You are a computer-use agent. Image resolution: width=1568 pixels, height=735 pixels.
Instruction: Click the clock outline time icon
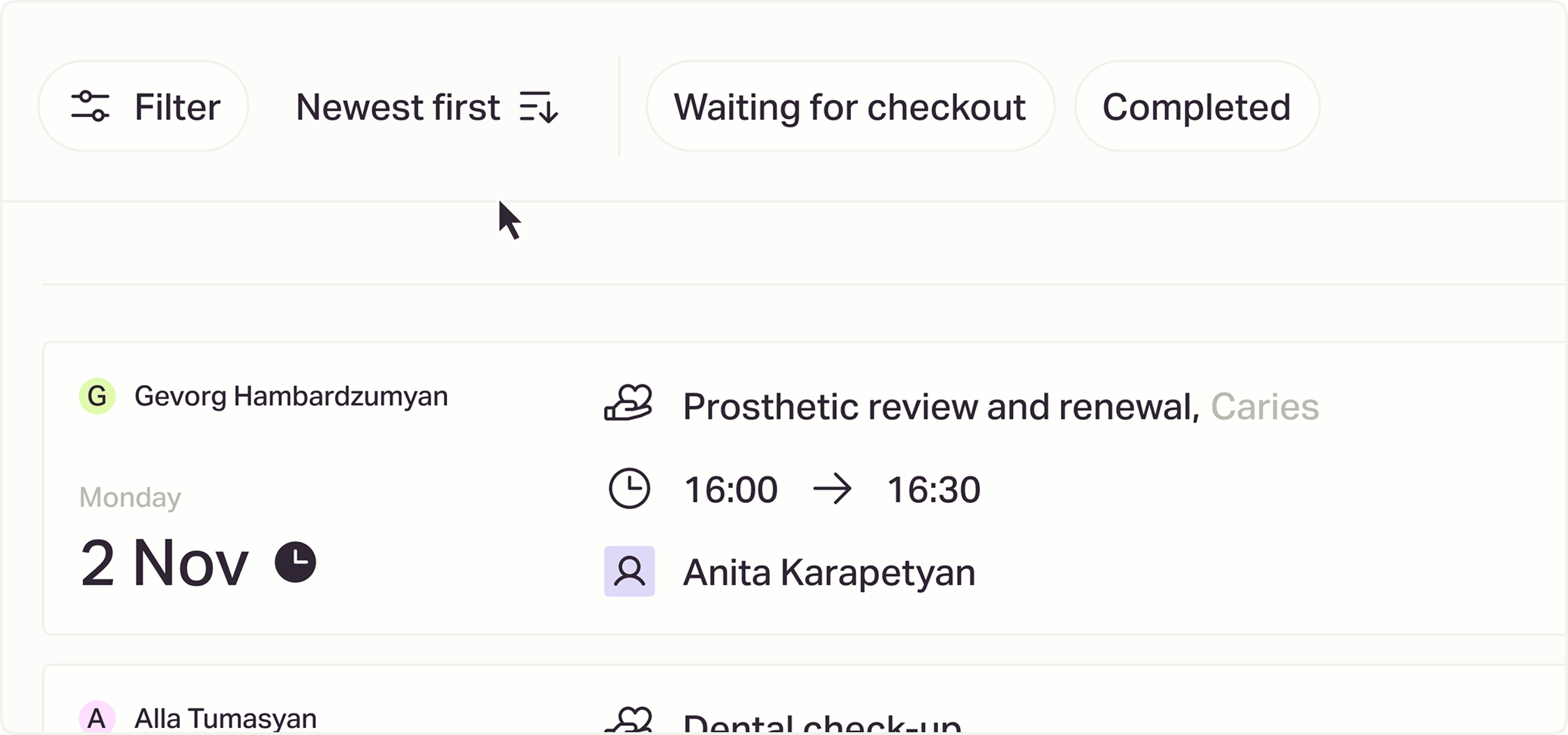[629, 488]
